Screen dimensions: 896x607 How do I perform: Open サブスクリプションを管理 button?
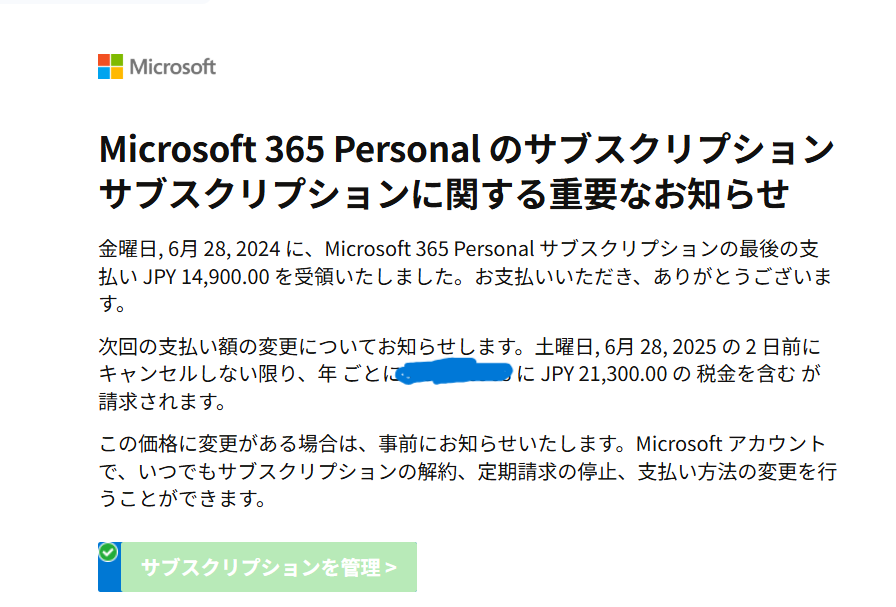269,567
